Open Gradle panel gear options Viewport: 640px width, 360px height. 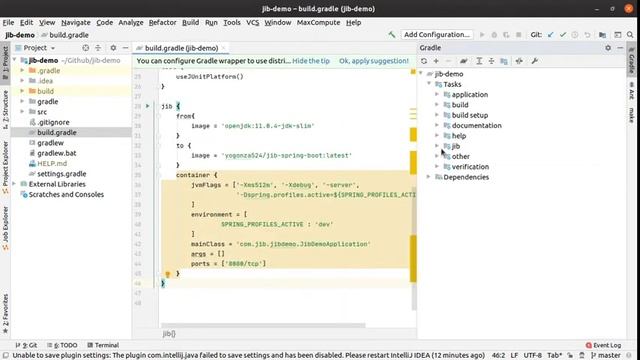tap(608, 48)
